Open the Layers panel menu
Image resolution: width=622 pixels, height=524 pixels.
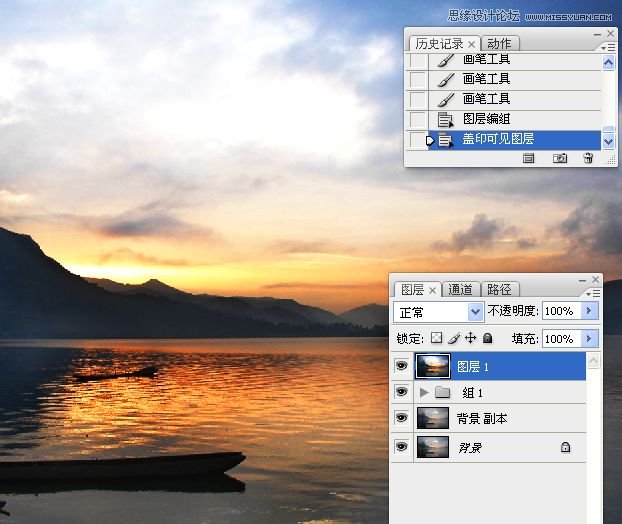[593, 294]
